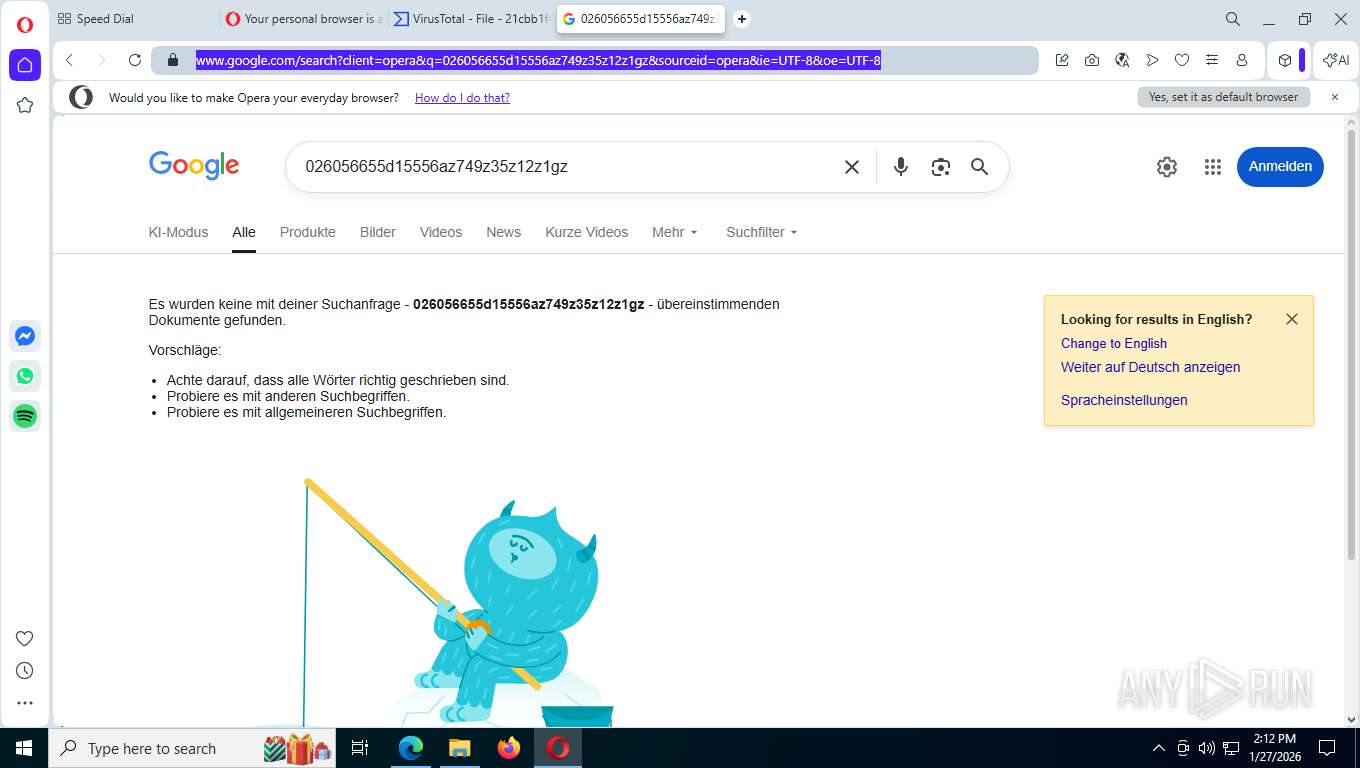
Task: Open the How do I do that? link
Action: (462, 98)
